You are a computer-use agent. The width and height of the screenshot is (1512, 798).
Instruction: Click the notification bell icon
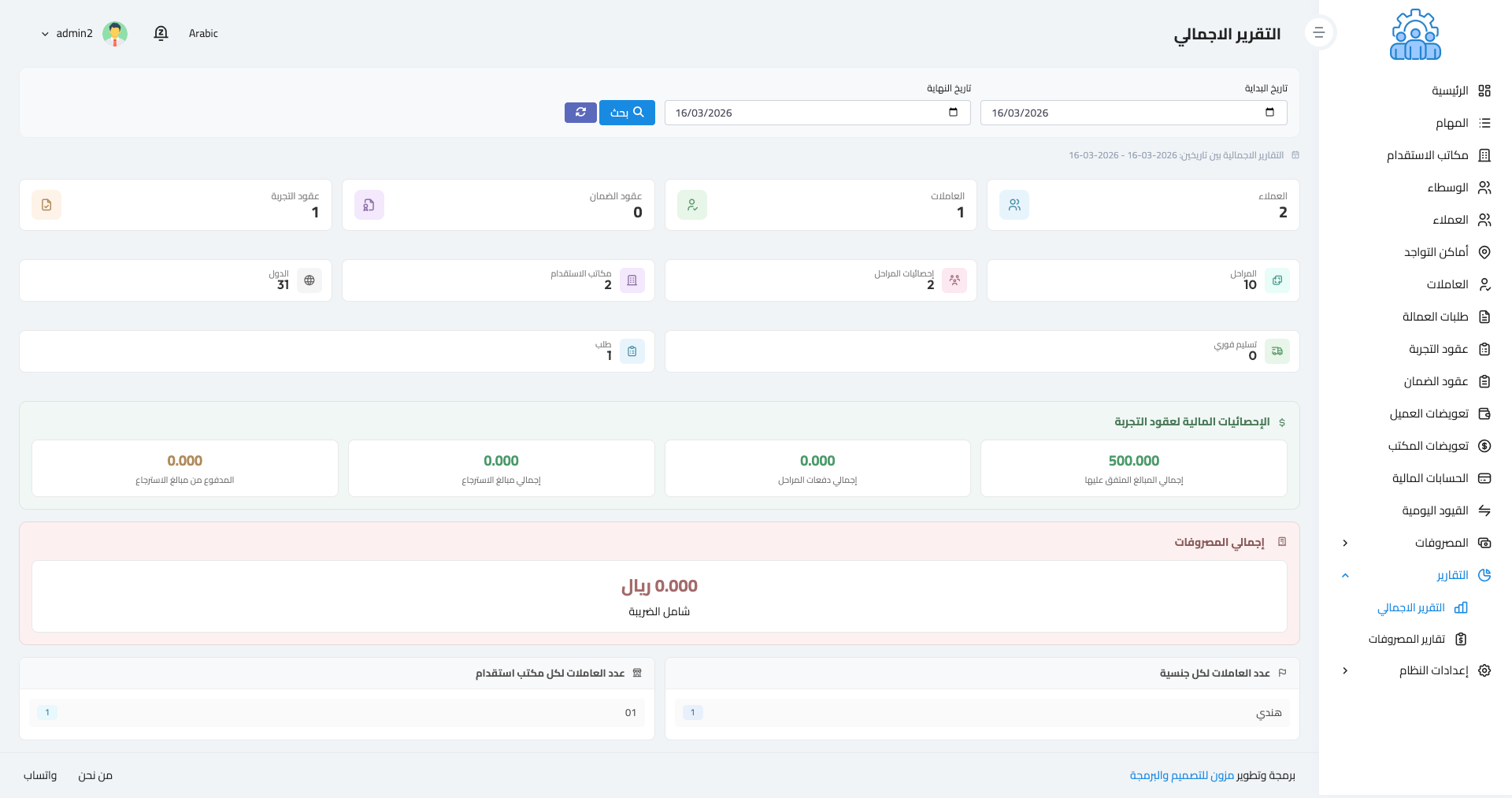pos(161,33)
